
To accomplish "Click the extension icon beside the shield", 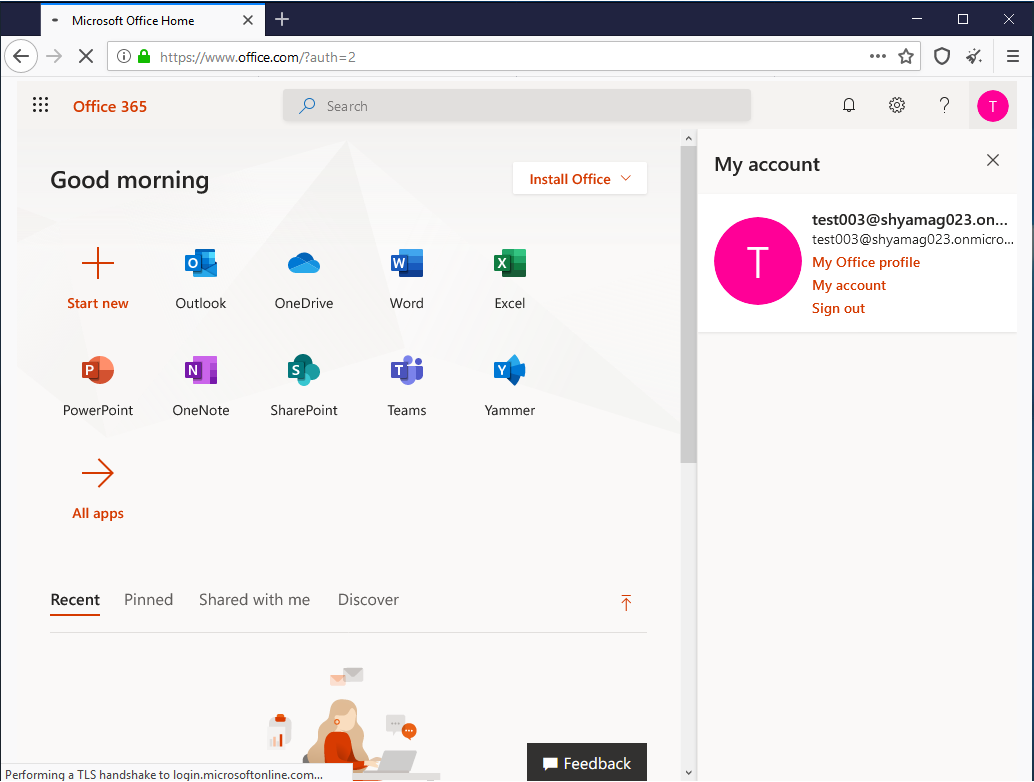I will pyautogui.click(x=974, y=57).
